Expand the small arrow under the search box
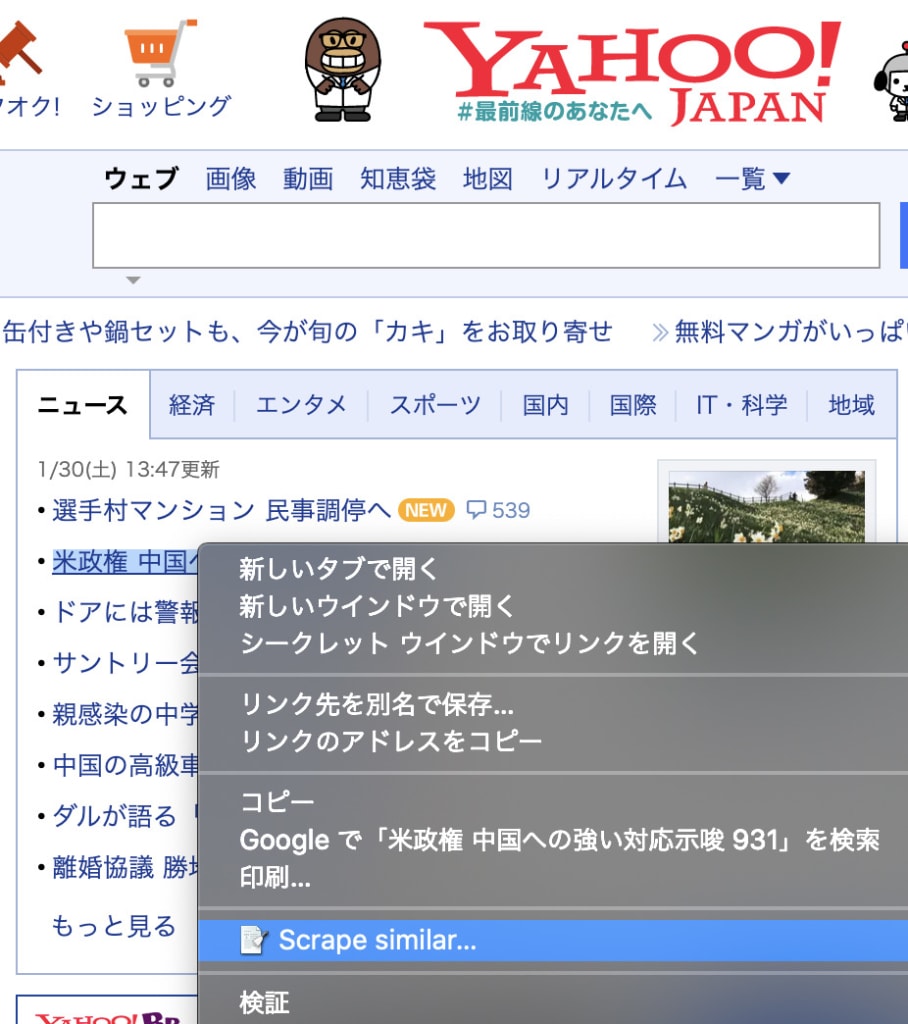The width and height of the screenshot is (908, 1024). coord(133,280)
